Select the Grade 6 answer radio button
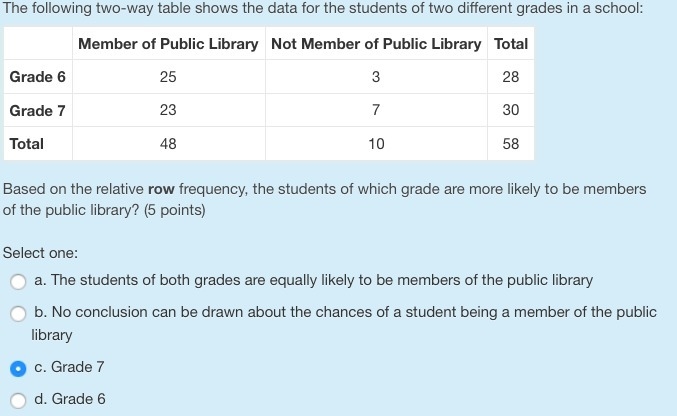The width and height of the screenshot is (677, 416). (18, 400)
